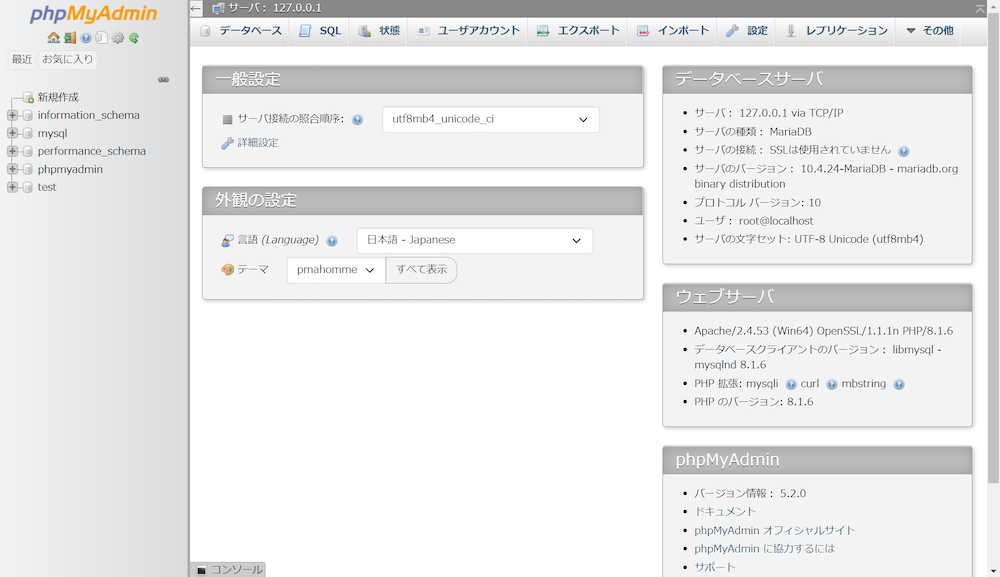Viewport: 1000px width, 577px height.
Task: Open help icon next to サーバ接続の照合順序
Action: [358, 119]
